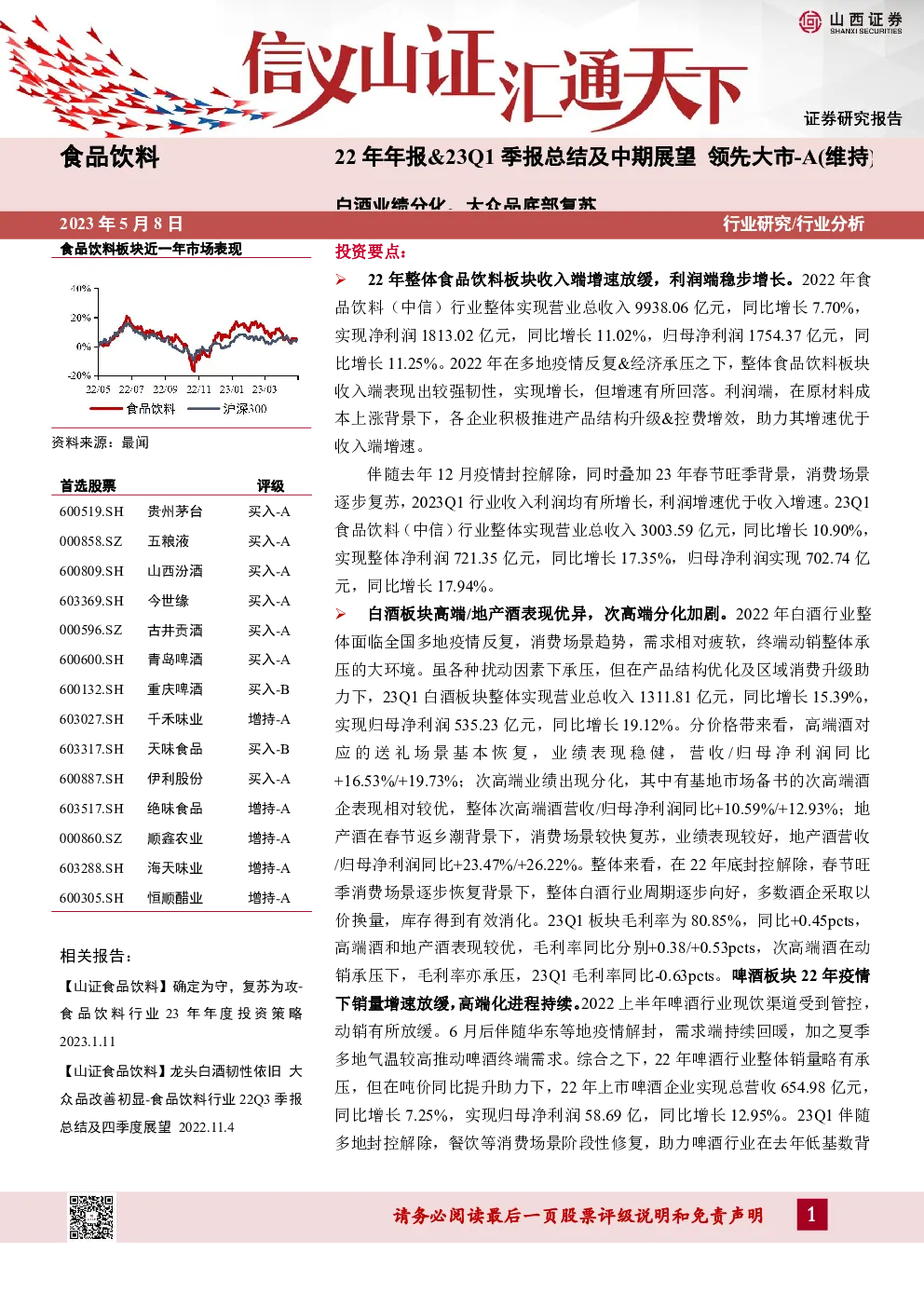Click rating 增持-A for 千禾味业
924x1307 pixels.
coord(269,719)
